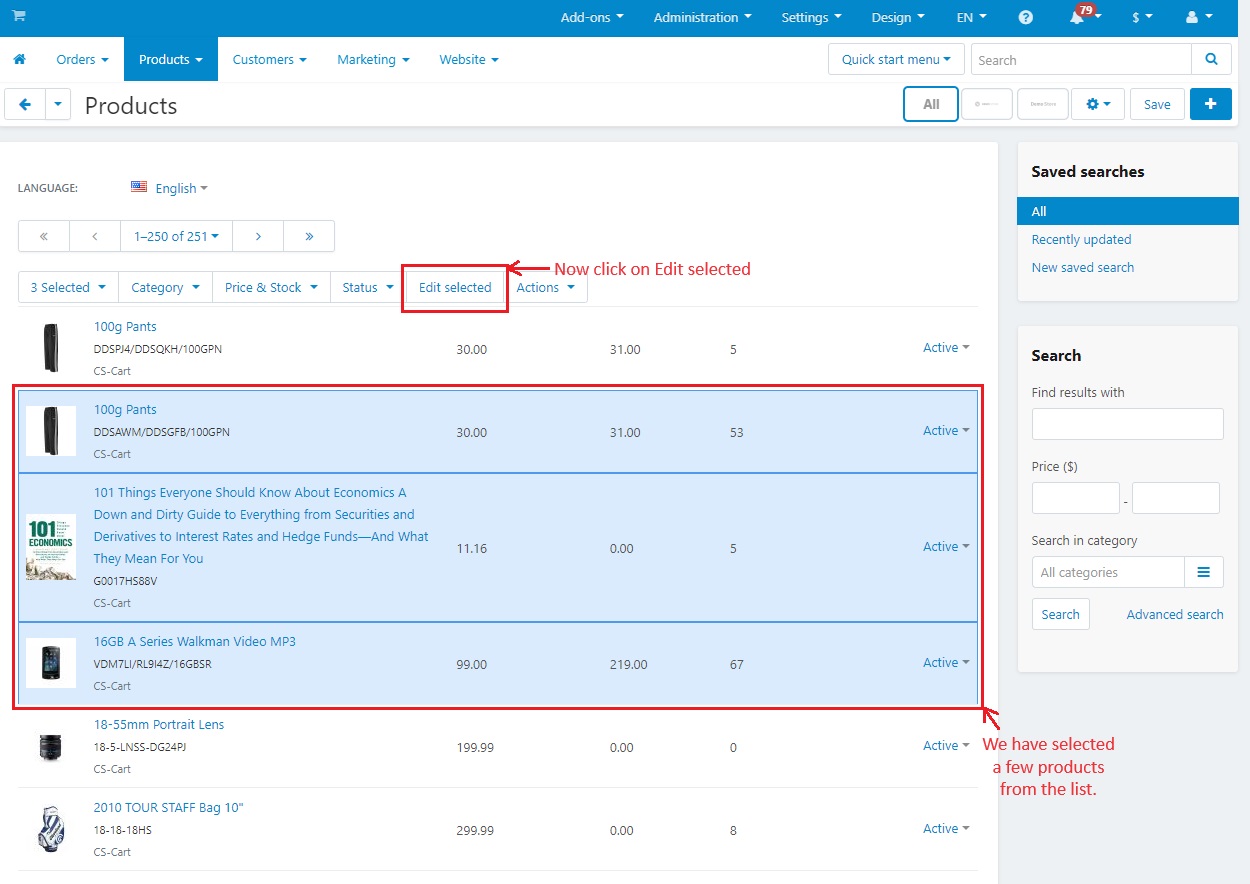1250x884 pixels.
Task: Change Active status of 18-55mm Portrait Lens
Action: (946, 745)
